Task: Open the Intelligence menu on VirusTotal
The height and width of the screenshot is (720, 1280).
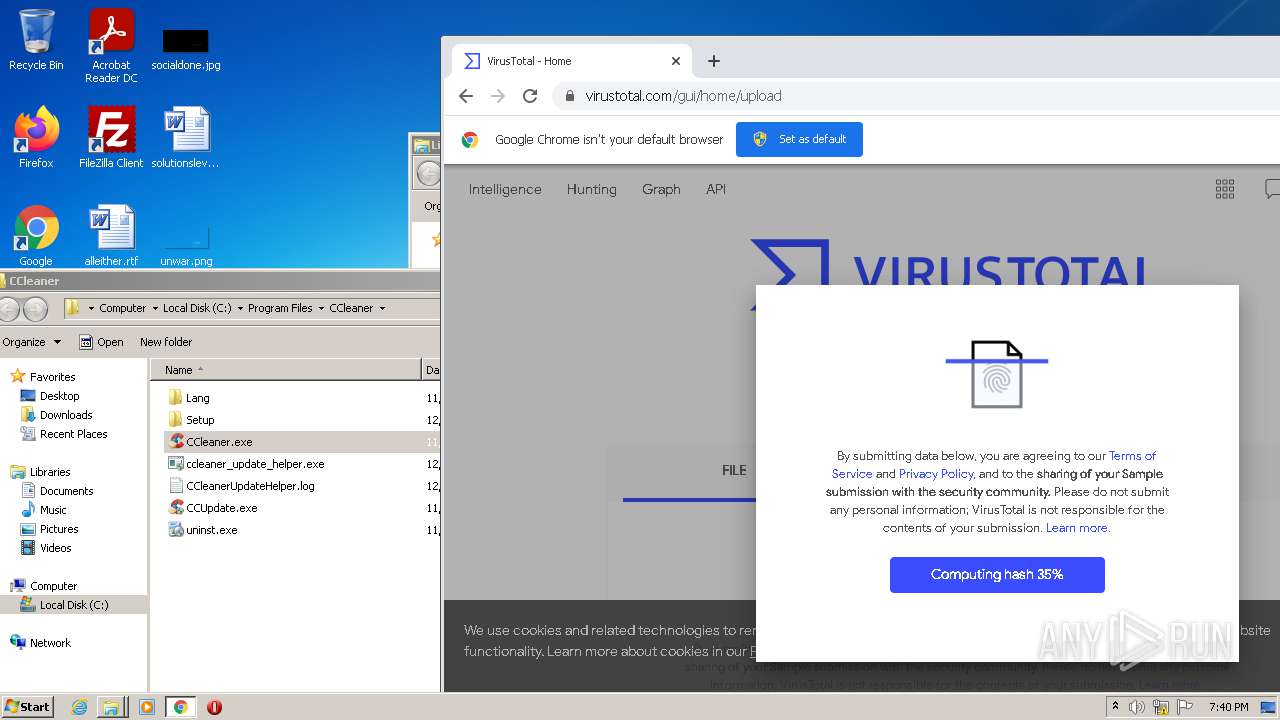Action: pyautogui.click(x=505, y=189)
